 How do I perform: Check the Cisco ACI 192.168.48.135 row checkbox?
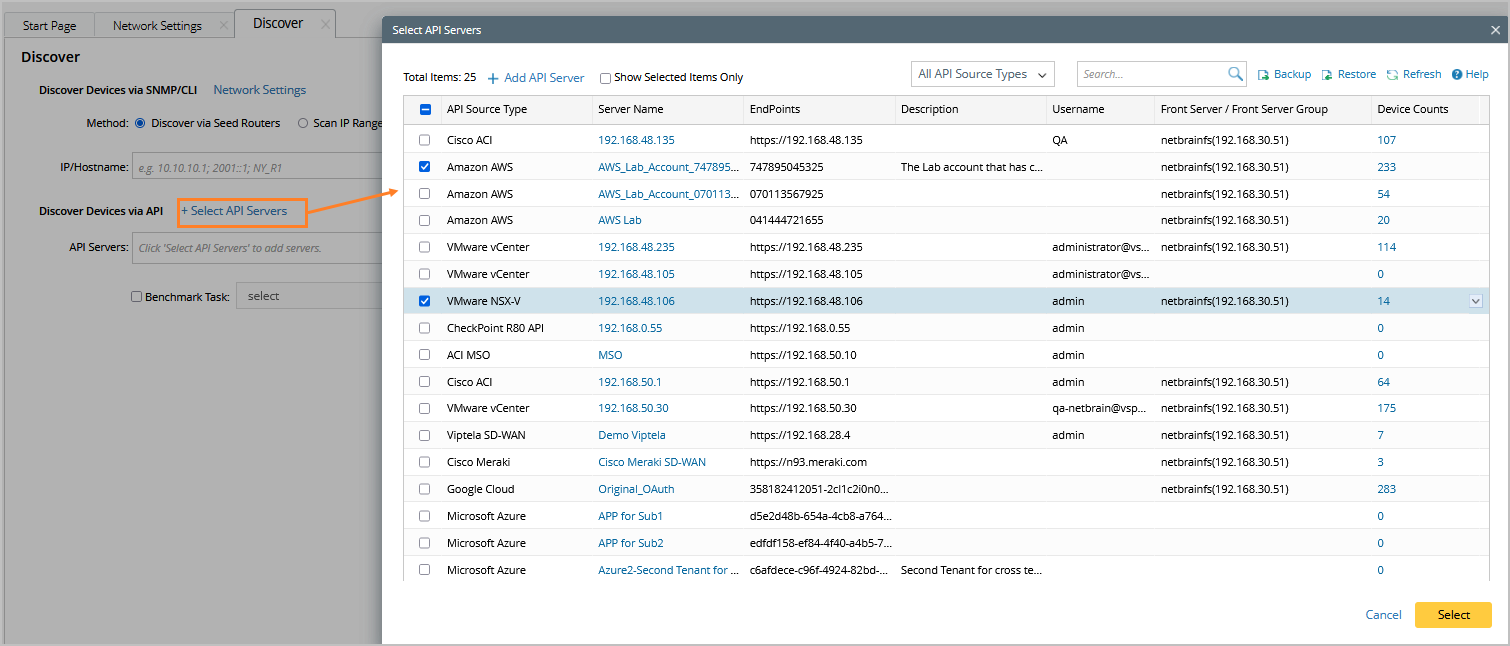(x=425, y=140)
